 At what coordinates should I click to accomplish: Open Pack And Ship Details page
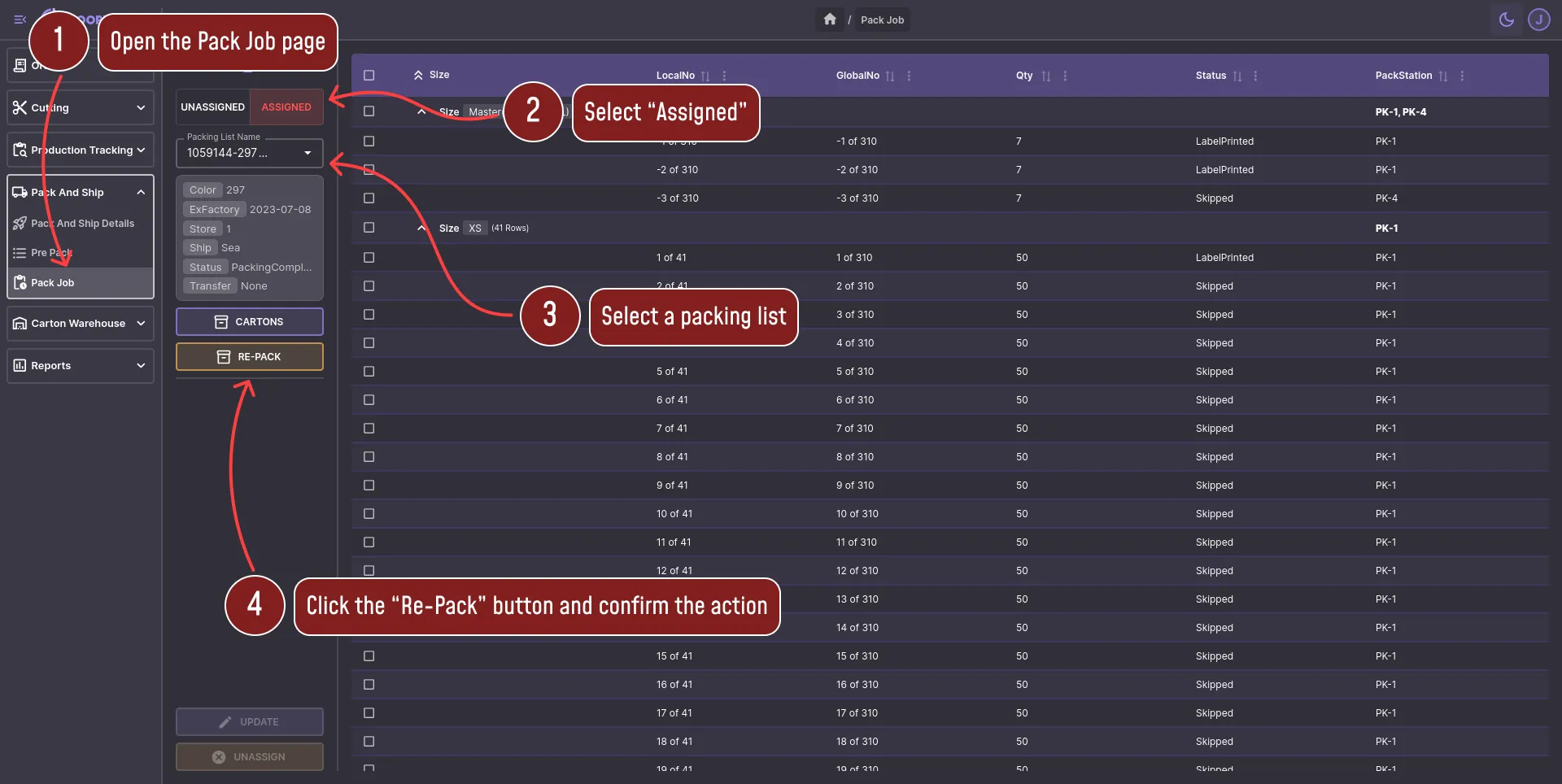point(81,224)
